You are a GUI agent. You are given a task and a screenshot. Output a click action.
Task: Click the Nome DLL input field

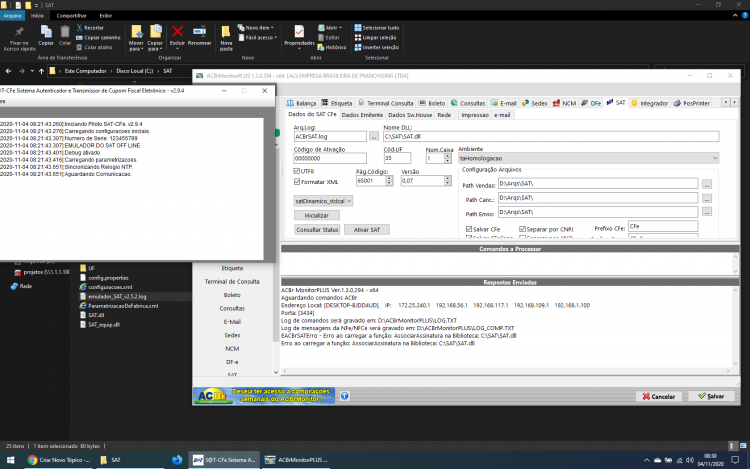pos(551,137)
